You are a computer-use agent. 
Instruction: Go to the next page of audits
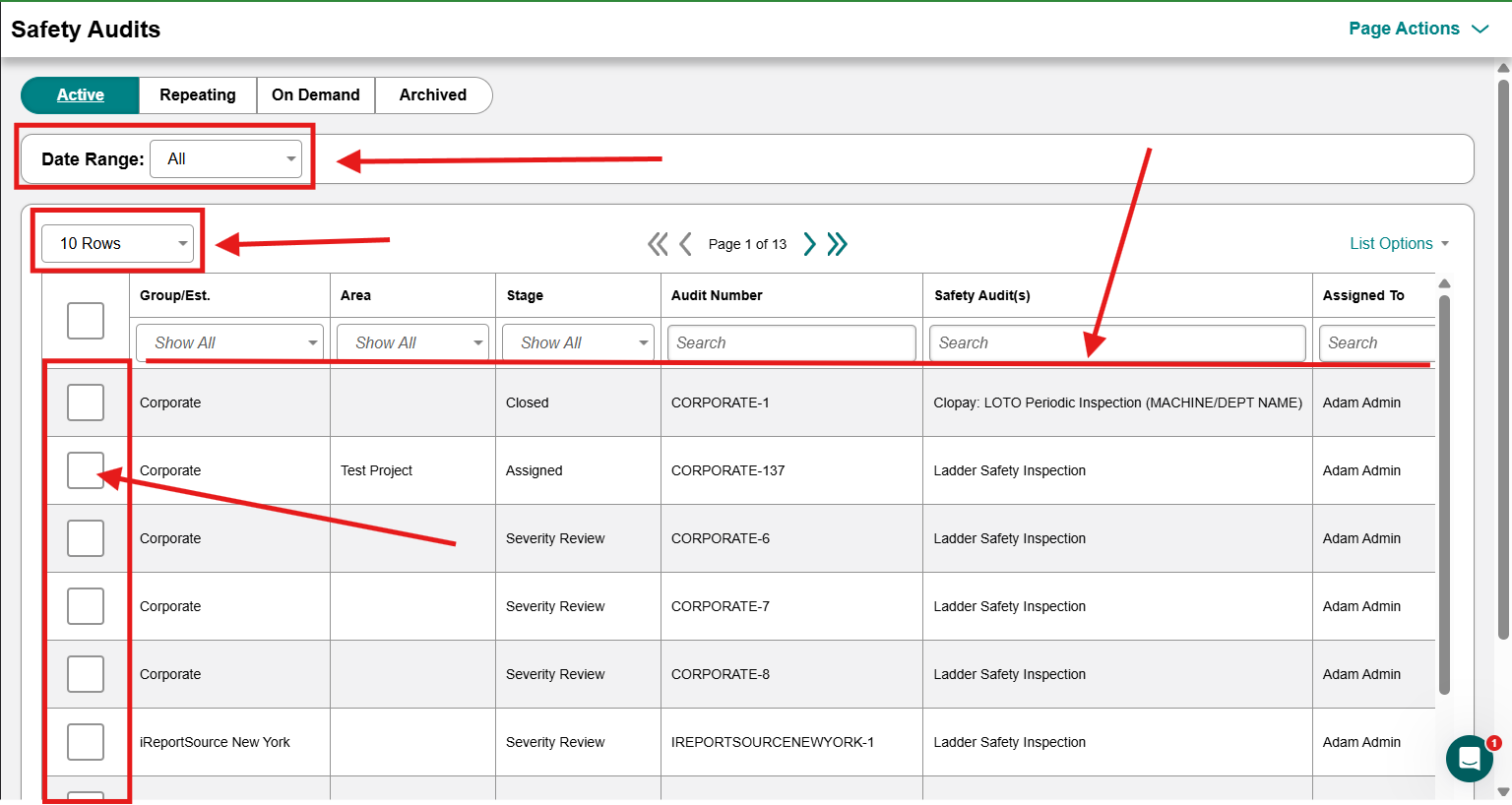(809, 244)
